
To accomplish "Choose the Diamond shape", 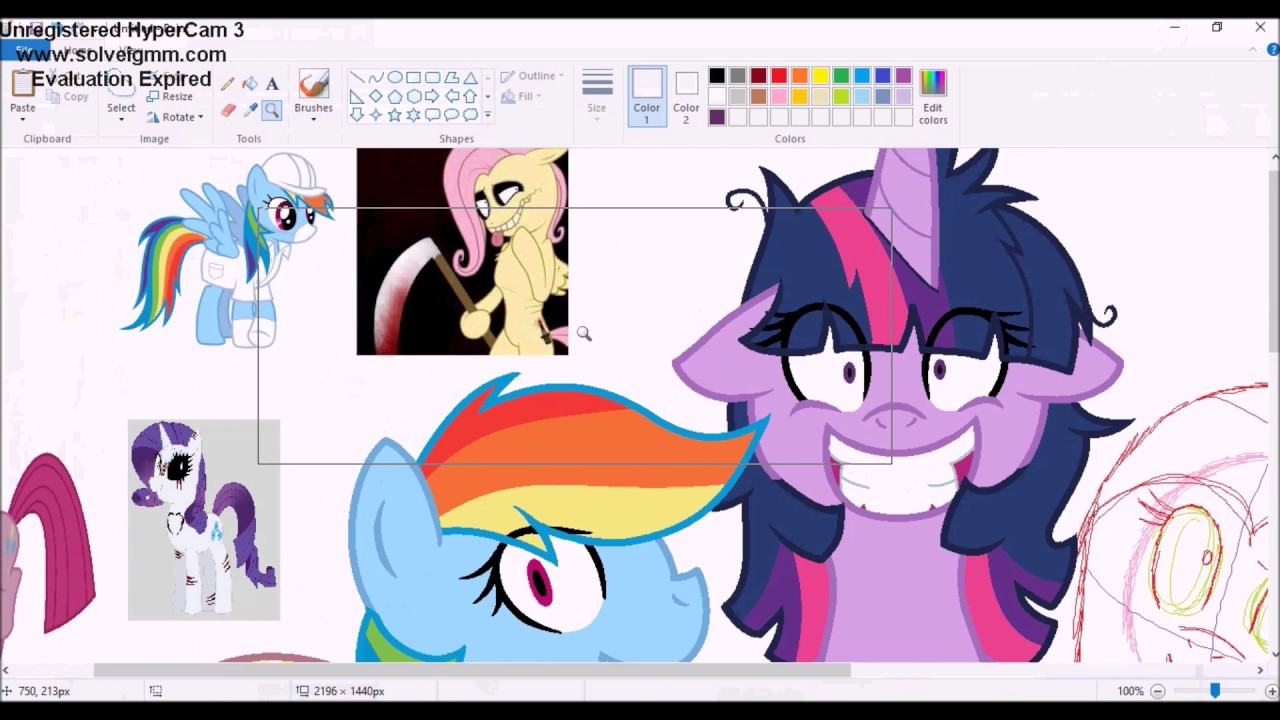I will coord(375,96).
